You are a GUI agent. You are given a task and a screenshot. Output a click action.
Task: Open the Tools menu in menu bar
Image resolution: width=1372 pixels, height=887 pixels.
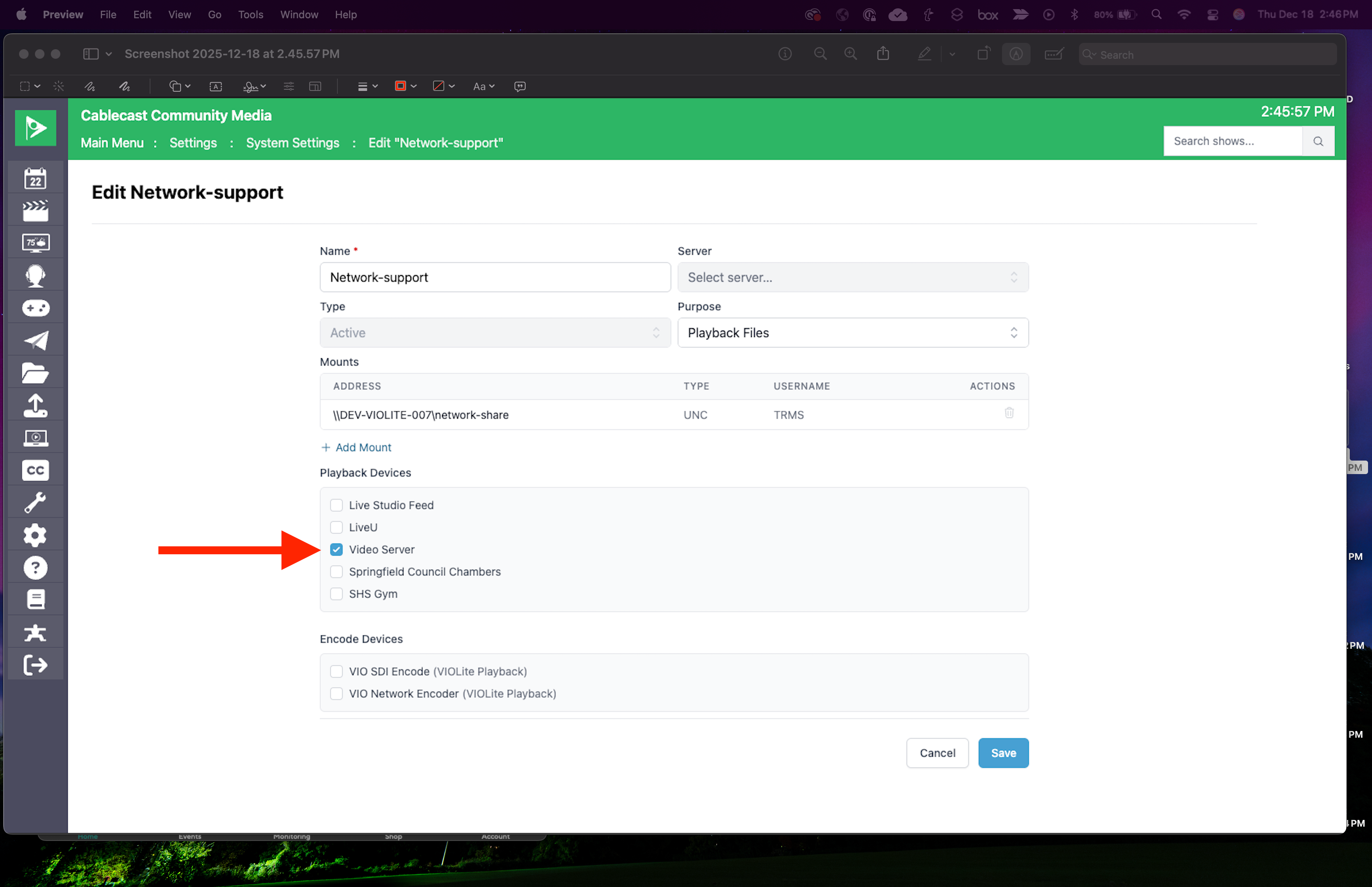(251, 14)
